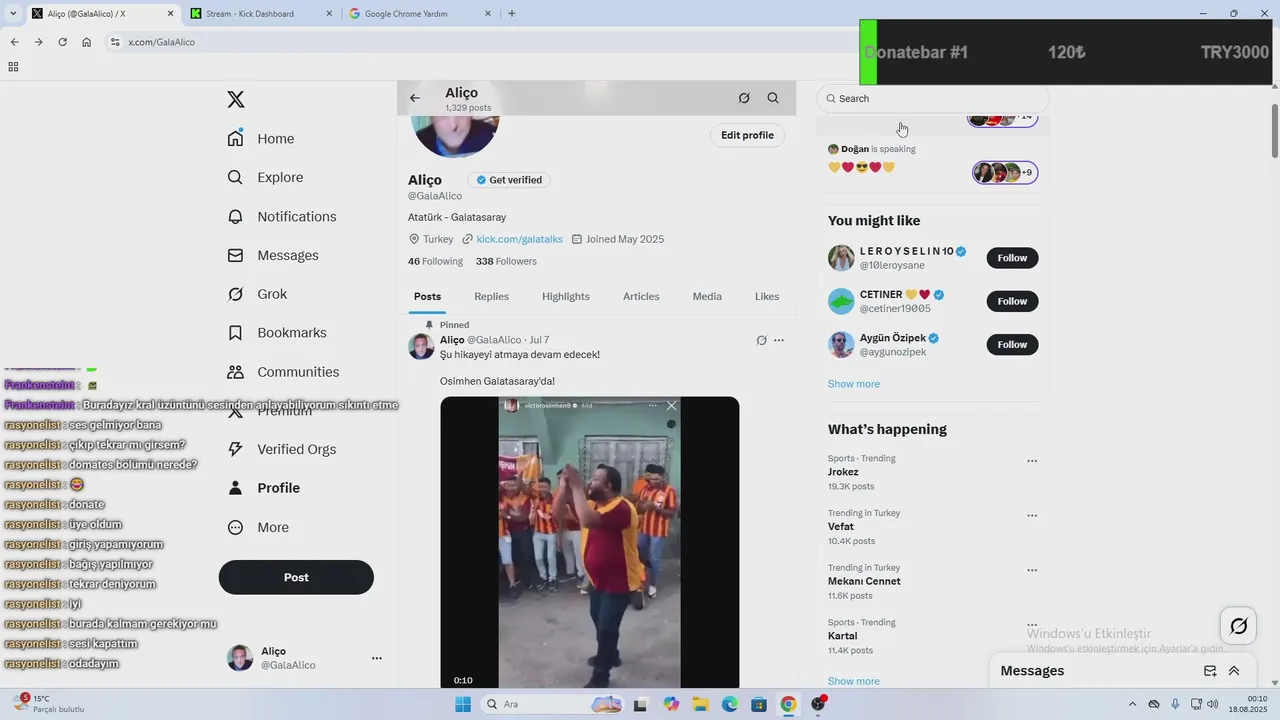Viewport: 1280px width, 720px height.
Task: Click the floating Grok button
Action: (1238, 626)
